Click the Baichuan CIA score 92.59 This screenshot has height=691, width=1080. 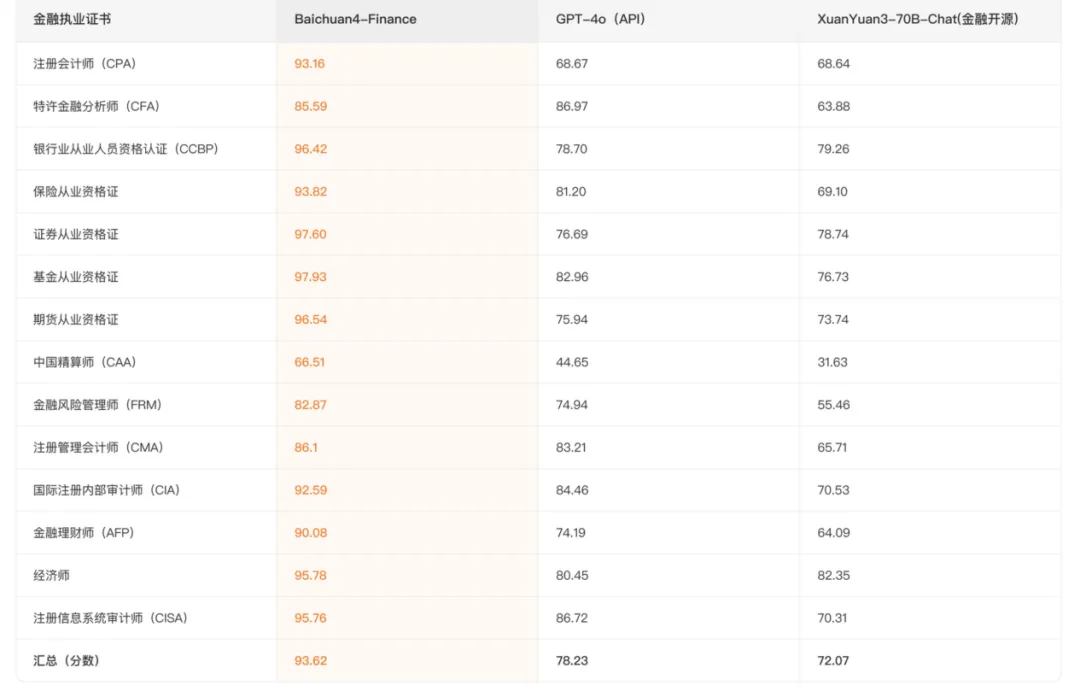tap(311, 491)
